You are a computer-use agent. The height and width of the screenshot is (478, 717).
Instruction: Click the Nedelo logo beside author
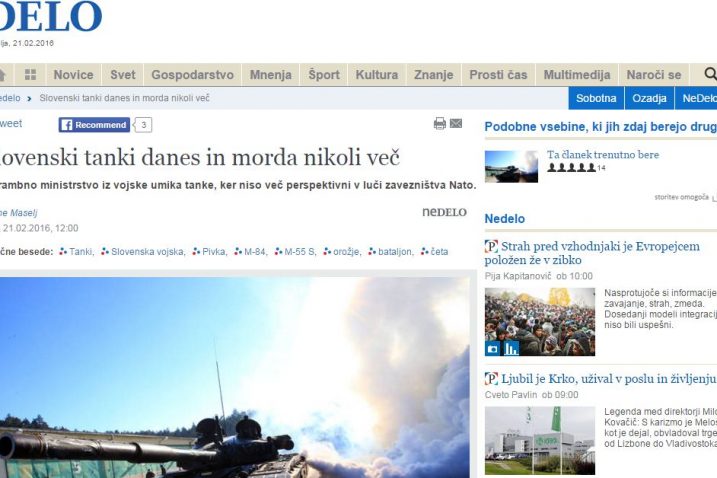pyautogui.click(x=444, y=212)
